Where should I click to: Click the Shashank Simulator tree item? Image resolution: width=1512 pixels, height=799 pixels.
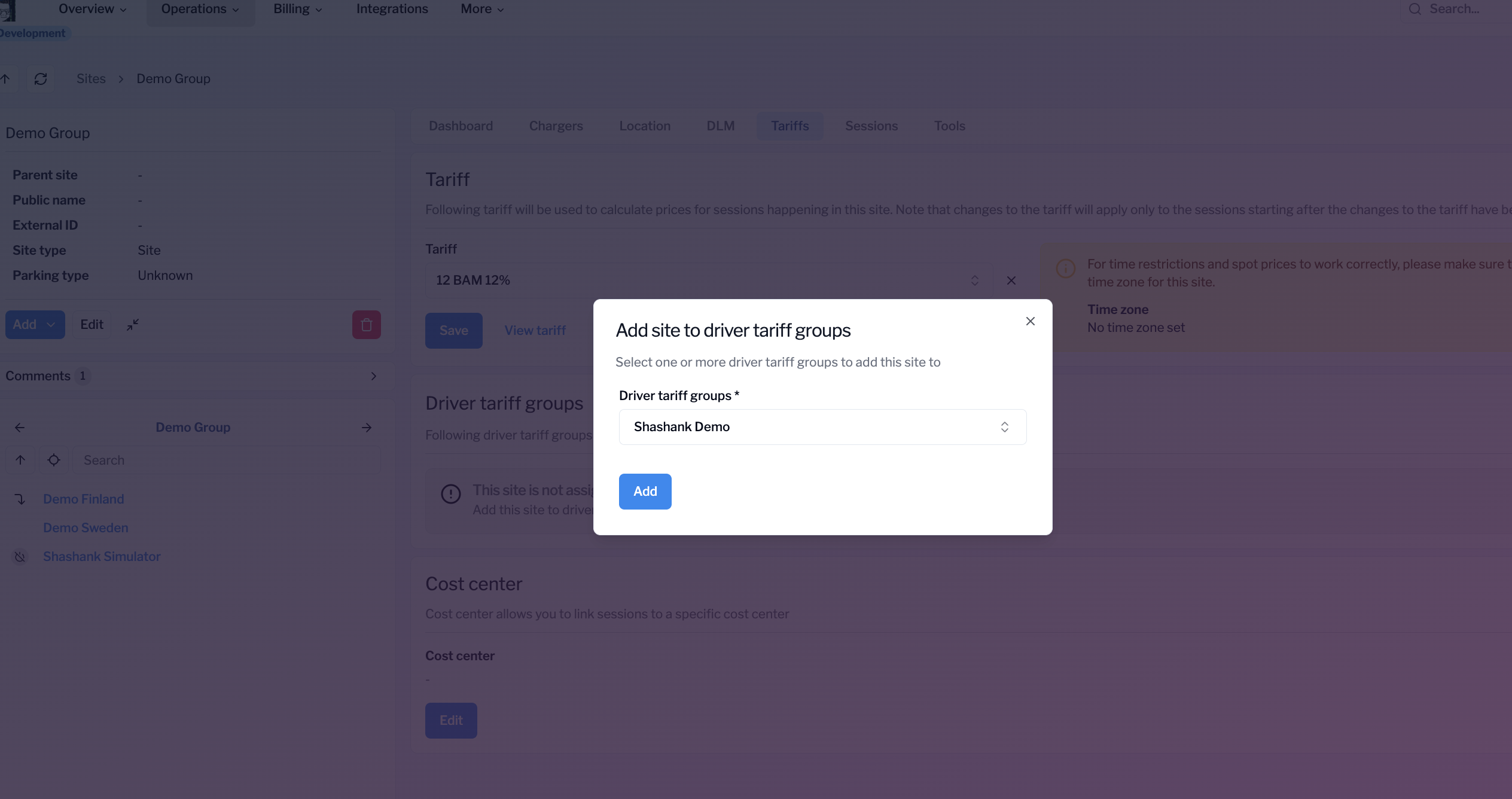pyautogui.click(x=102, y=556)
